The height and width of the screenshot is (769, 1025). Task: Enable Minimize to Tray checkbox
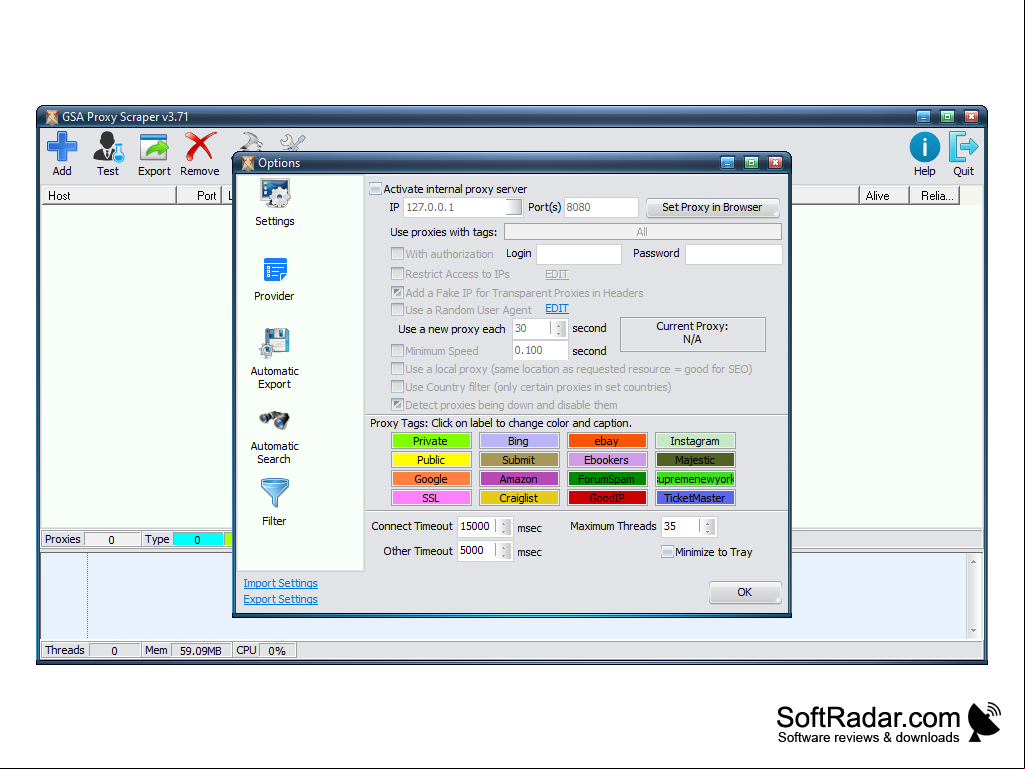click(x=667, y=552)
